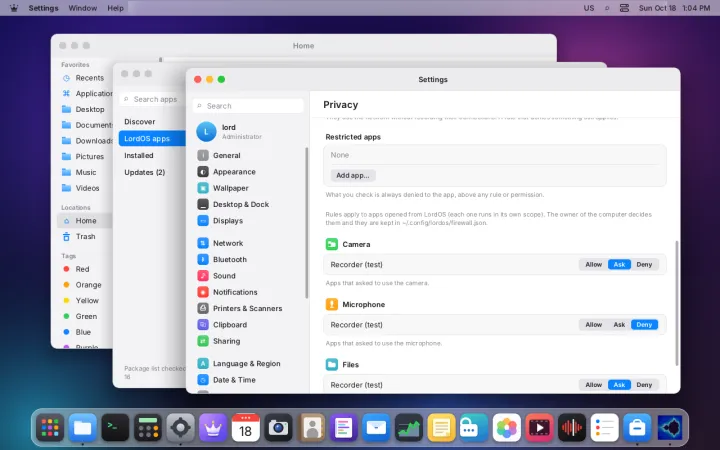Open the General settings icon in sidebar
The image size is (720, 450).
202,155
